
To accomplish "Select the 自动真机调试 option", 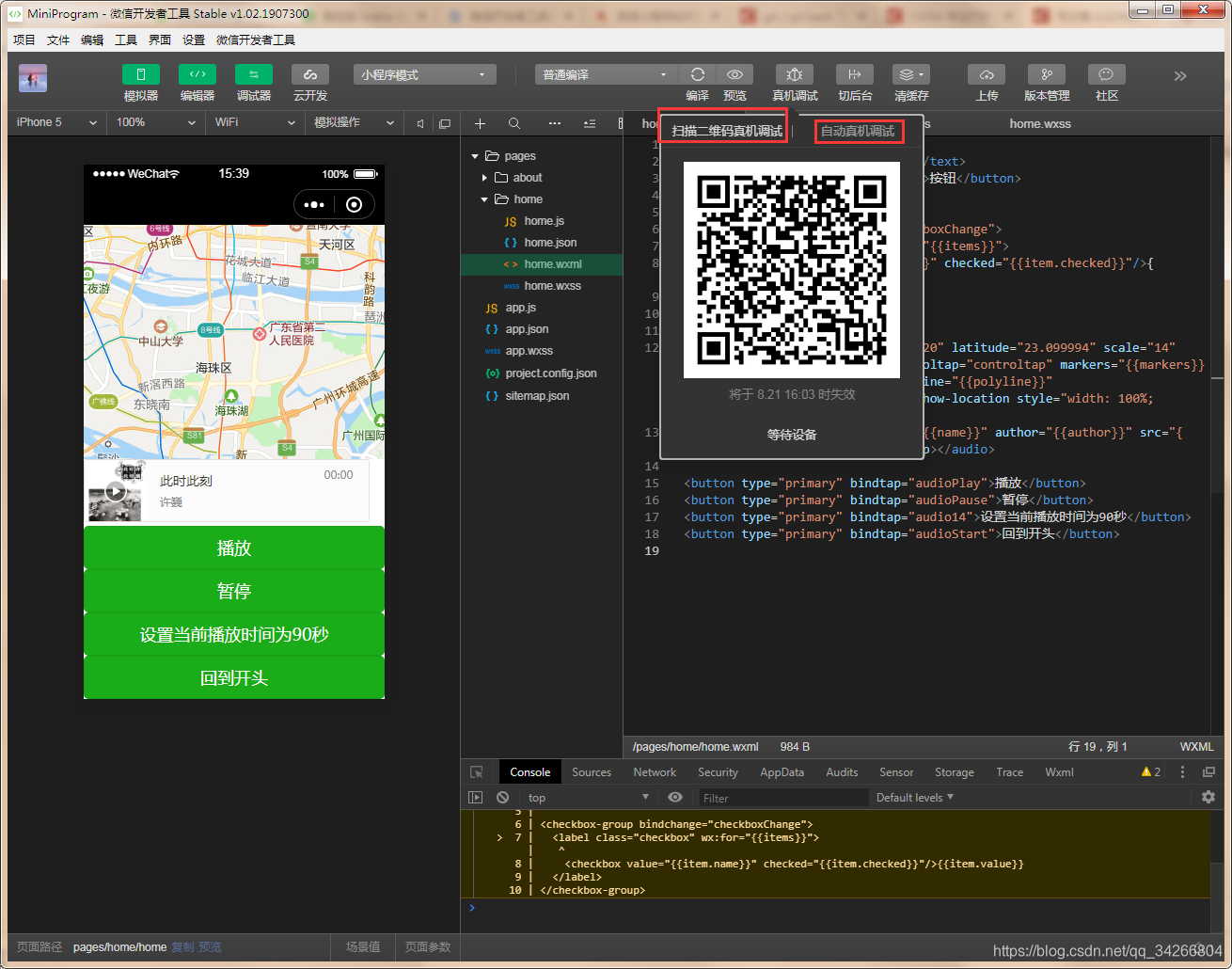I will [858, 131].
